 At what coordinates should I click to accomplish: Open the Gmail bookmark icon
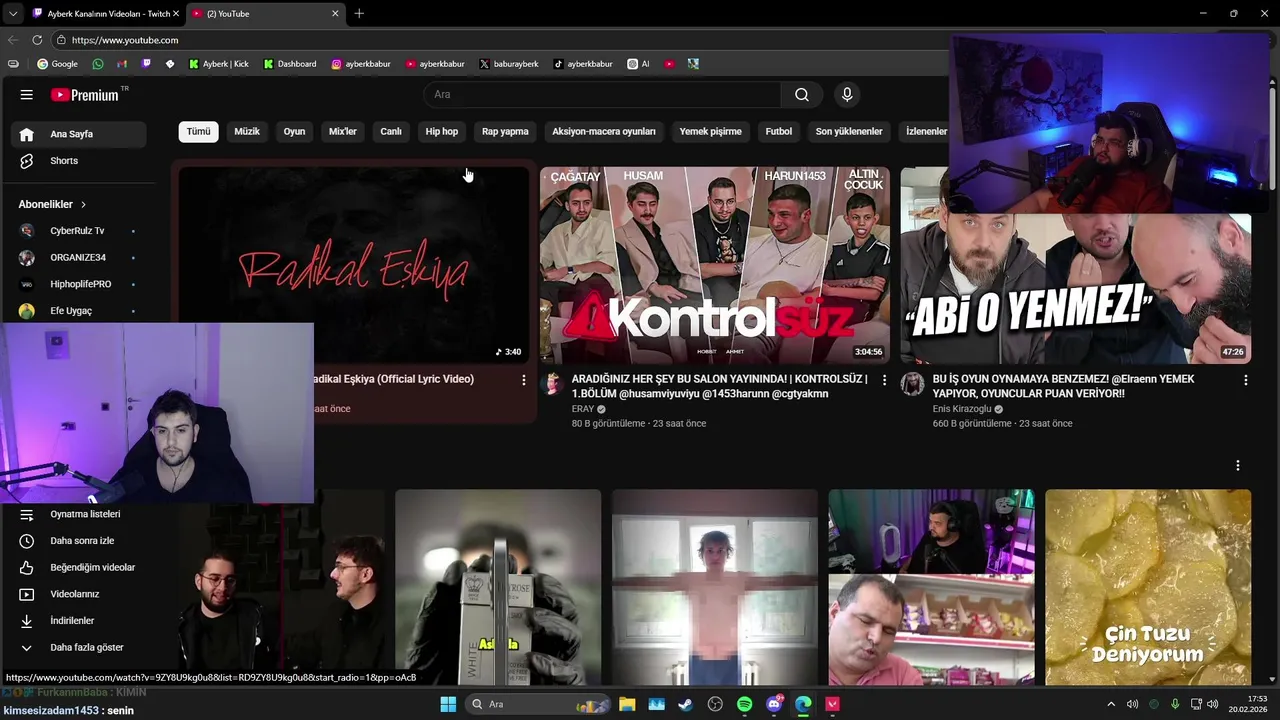pyautogui.click(x=122, y=64)
